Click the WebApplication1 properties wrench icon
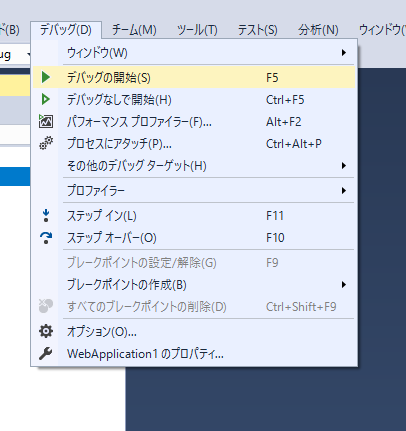This screenshot has width=406, height=431. pyautogui.click(x=46, y=353)
